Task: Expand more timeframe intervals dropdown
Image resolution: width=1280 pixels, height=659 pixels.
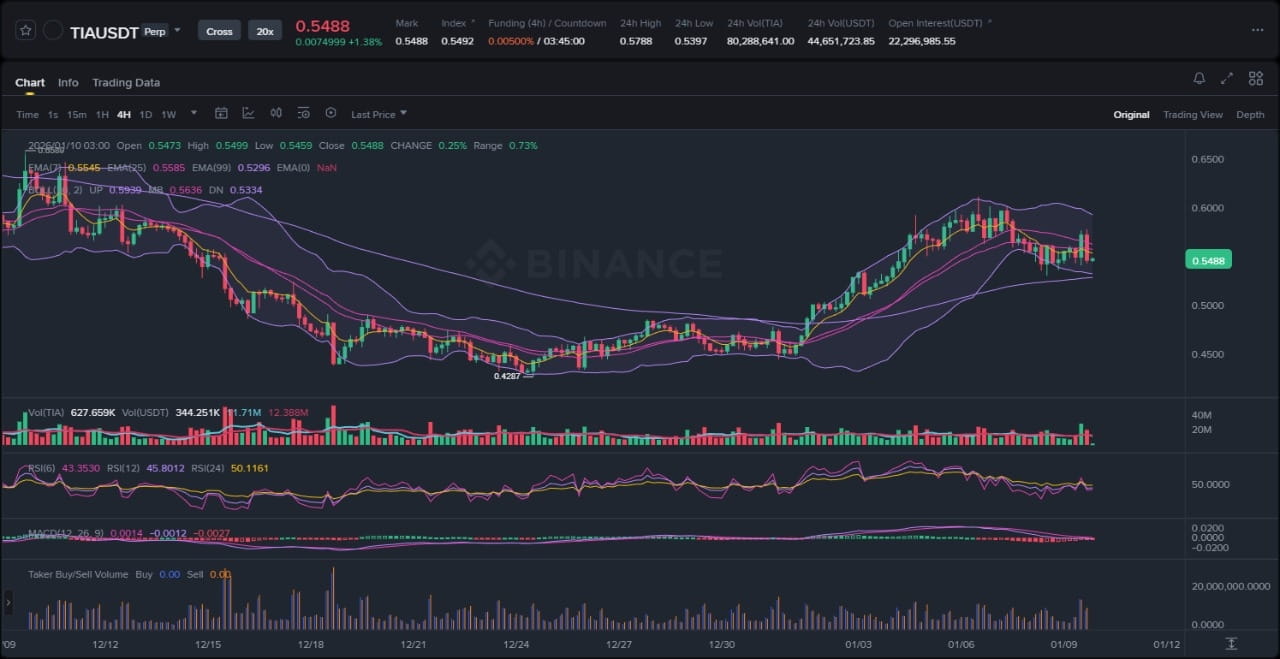Action: click(x=194, y=113)
